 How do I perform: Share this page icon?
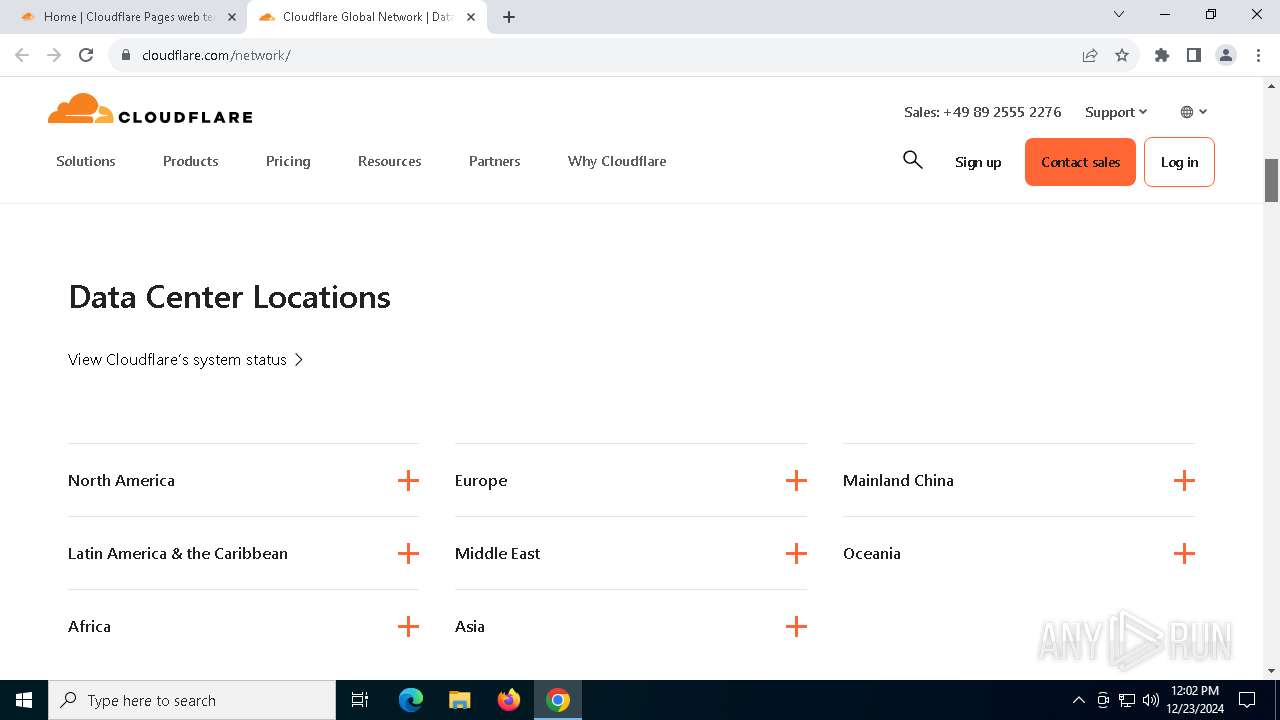(x=1090, y=55)
